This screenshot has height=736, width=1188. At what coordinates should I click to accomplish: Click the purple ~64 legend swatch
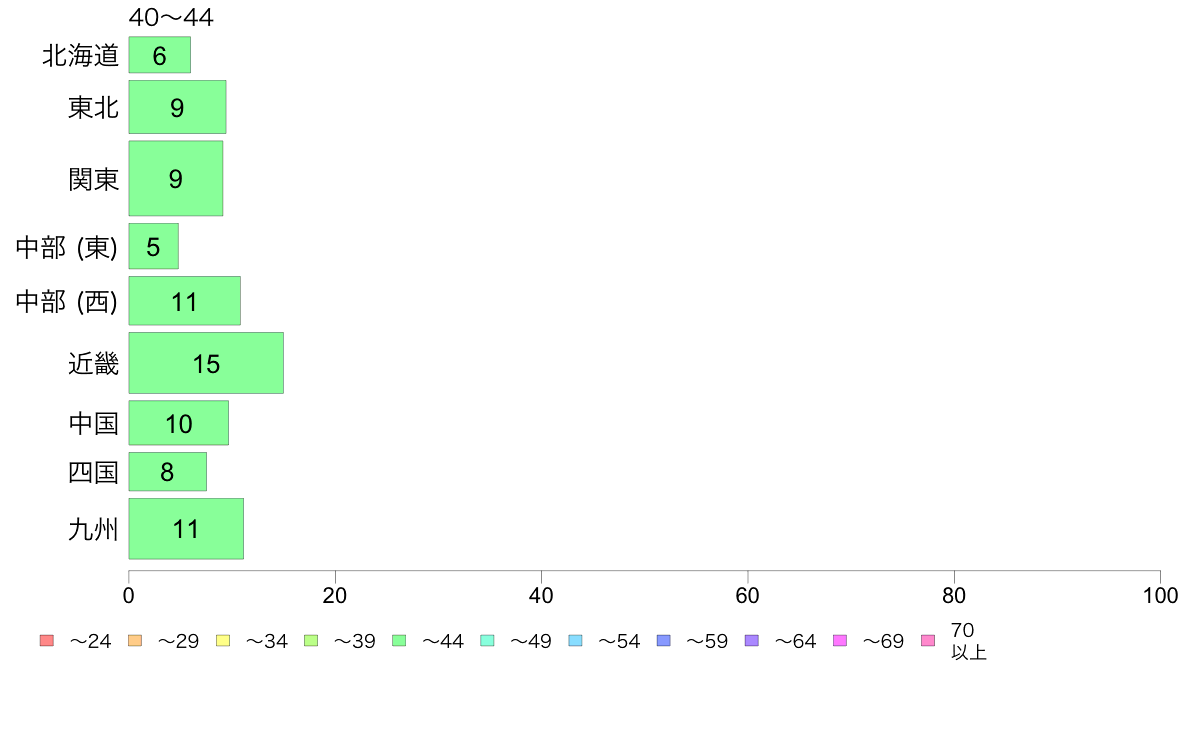pos(752,640)
